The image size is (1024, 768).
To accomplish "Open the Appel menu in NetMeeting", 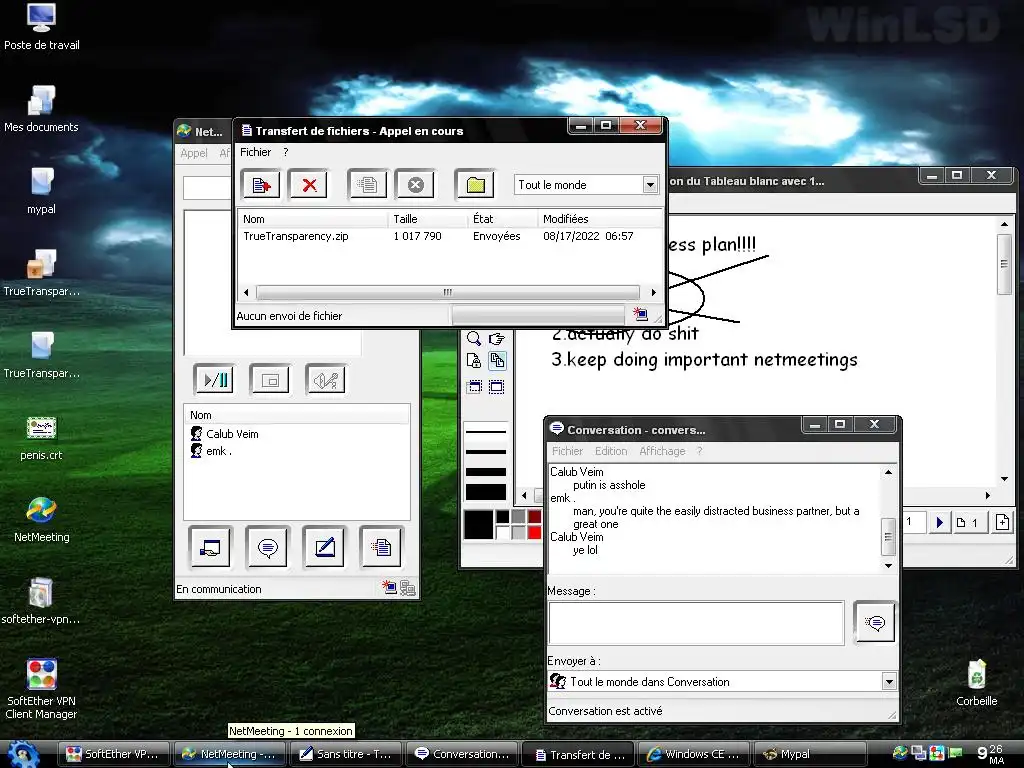I will point(194,153).
